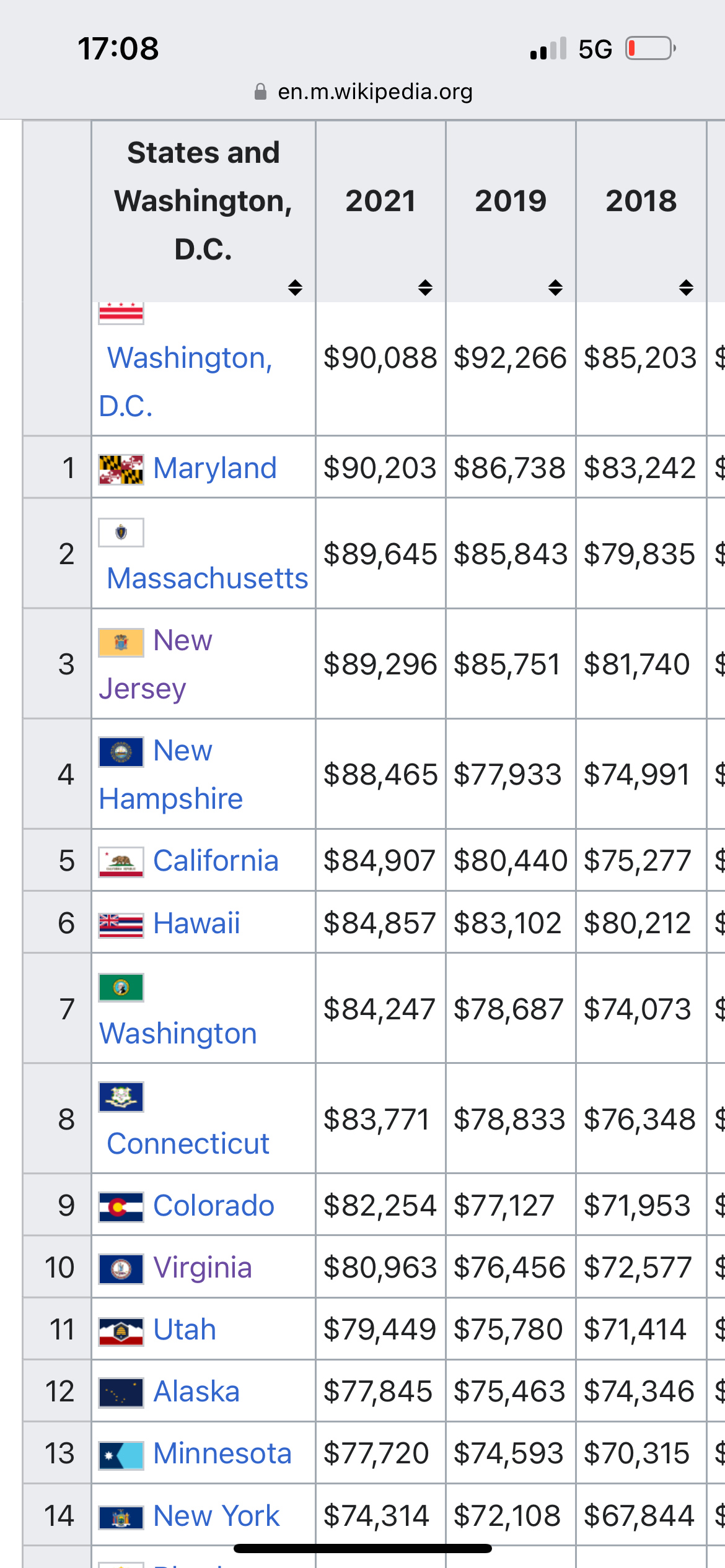
Task: Click the Hawaii flag icon
Action: click(121, 925)
